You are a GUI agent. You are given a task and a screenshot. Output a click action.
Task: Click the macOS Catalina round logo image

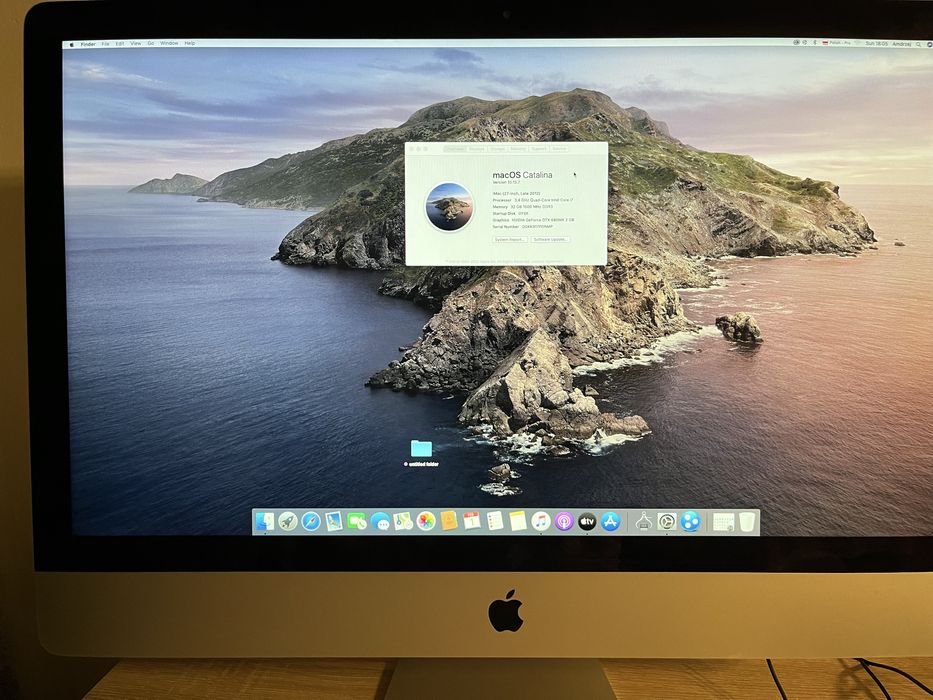449,207
